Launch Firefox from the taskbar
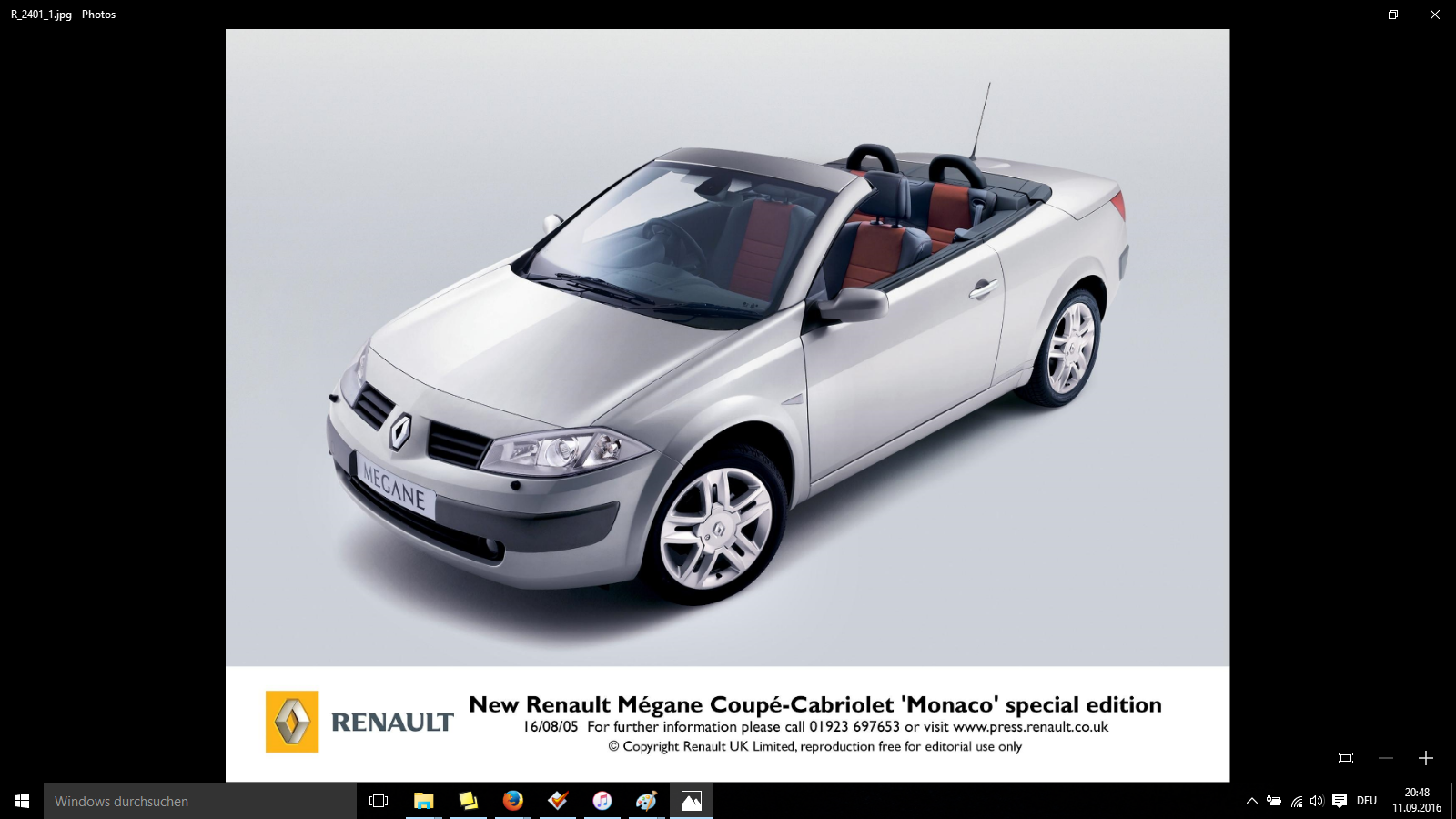The height and width of the screenshot is (819, 1456). pos(512,801)
